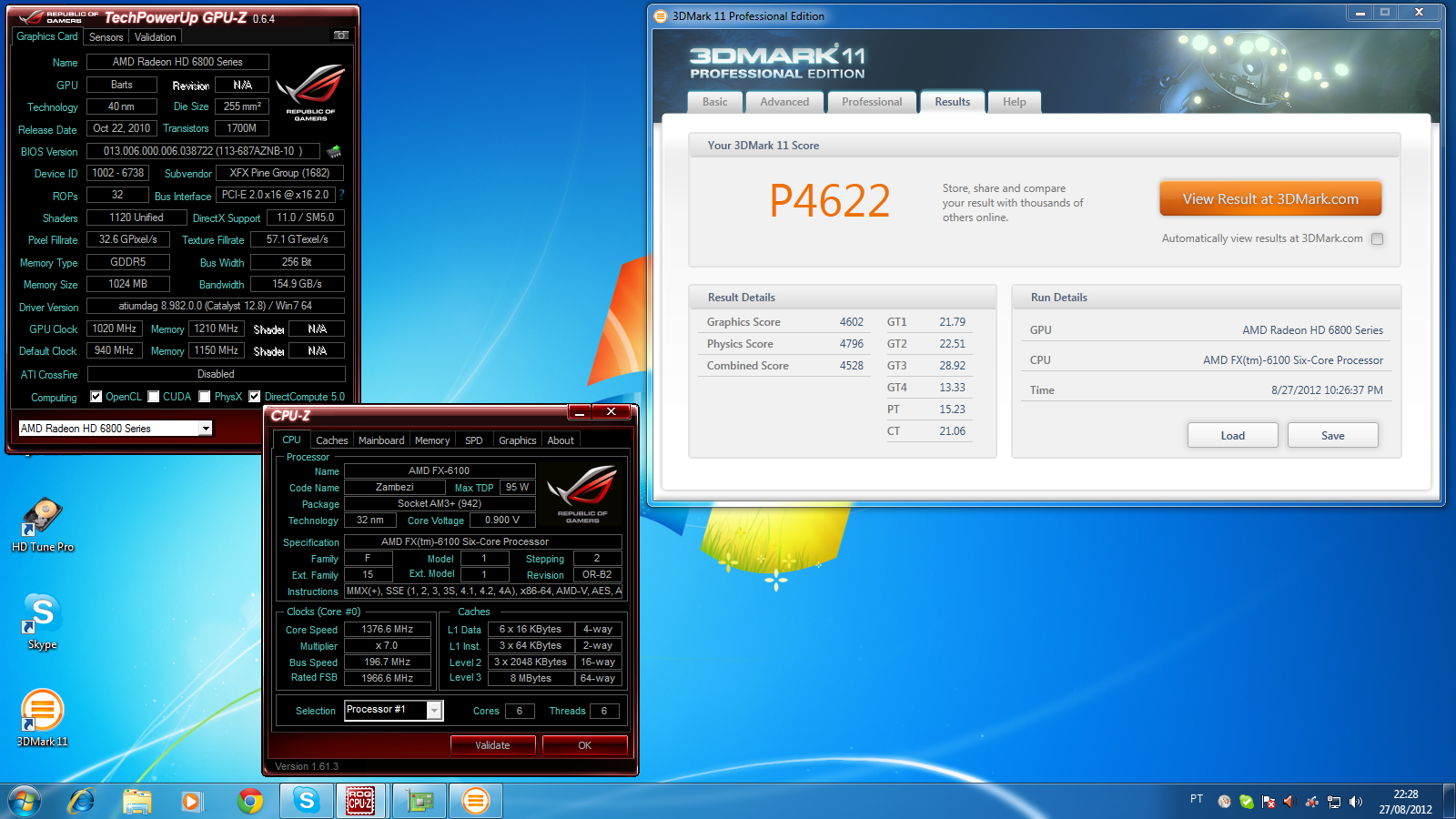Open Windows Explorer from the taskbar
This screenshot has width=1456, height=819.
click(136, 801)
